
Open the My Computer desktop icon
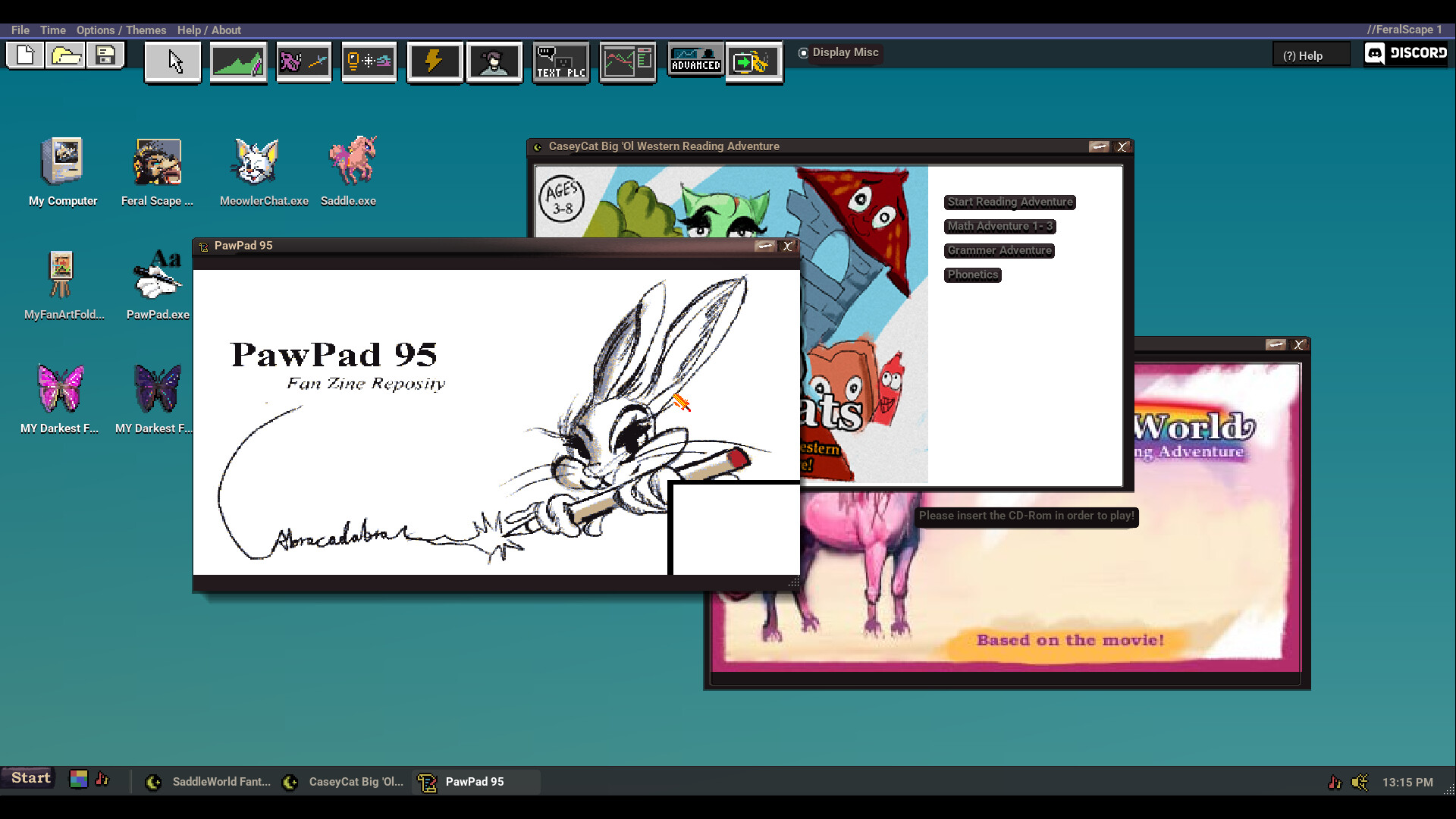(63, 172)
